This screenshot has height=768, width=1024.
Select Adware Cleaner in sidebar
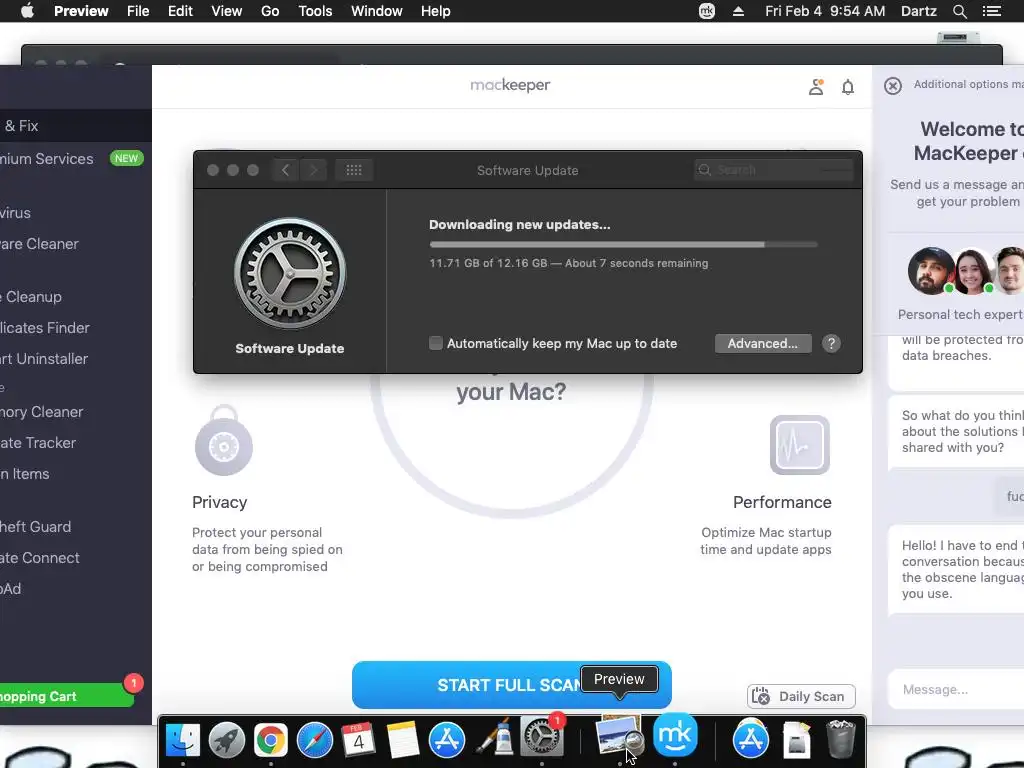(x=76, y=244)
